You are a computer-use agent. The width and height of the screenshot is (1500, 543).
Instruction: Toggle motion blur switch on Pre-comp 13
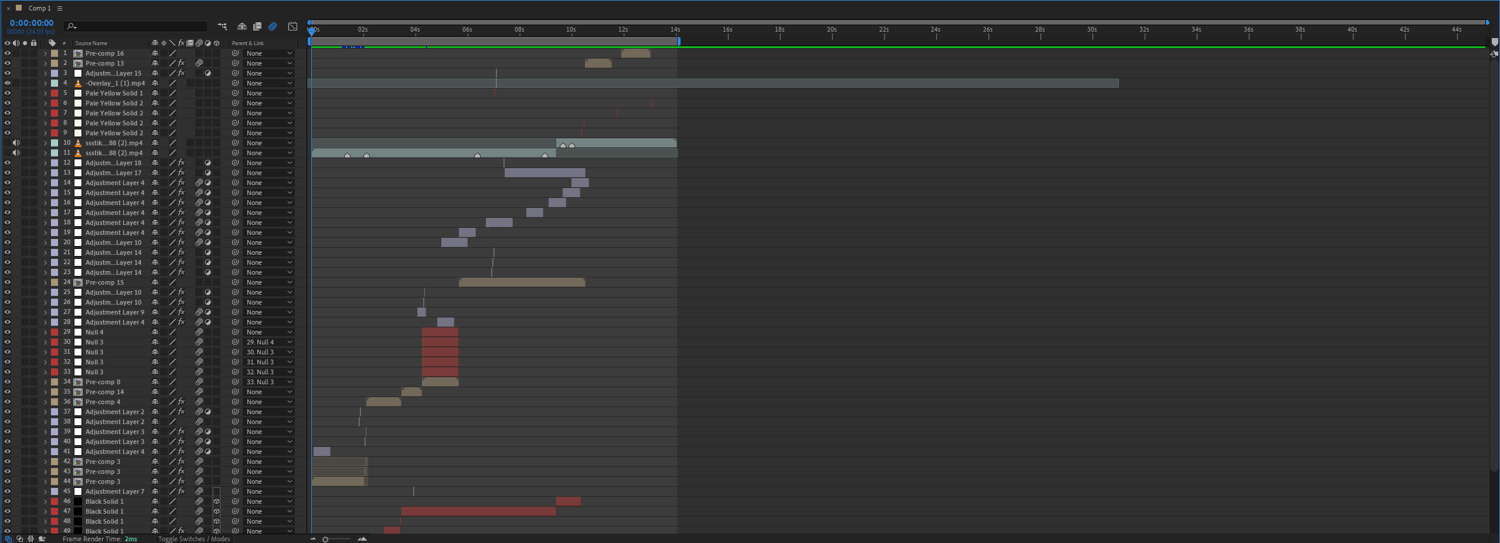click(199, 63)
